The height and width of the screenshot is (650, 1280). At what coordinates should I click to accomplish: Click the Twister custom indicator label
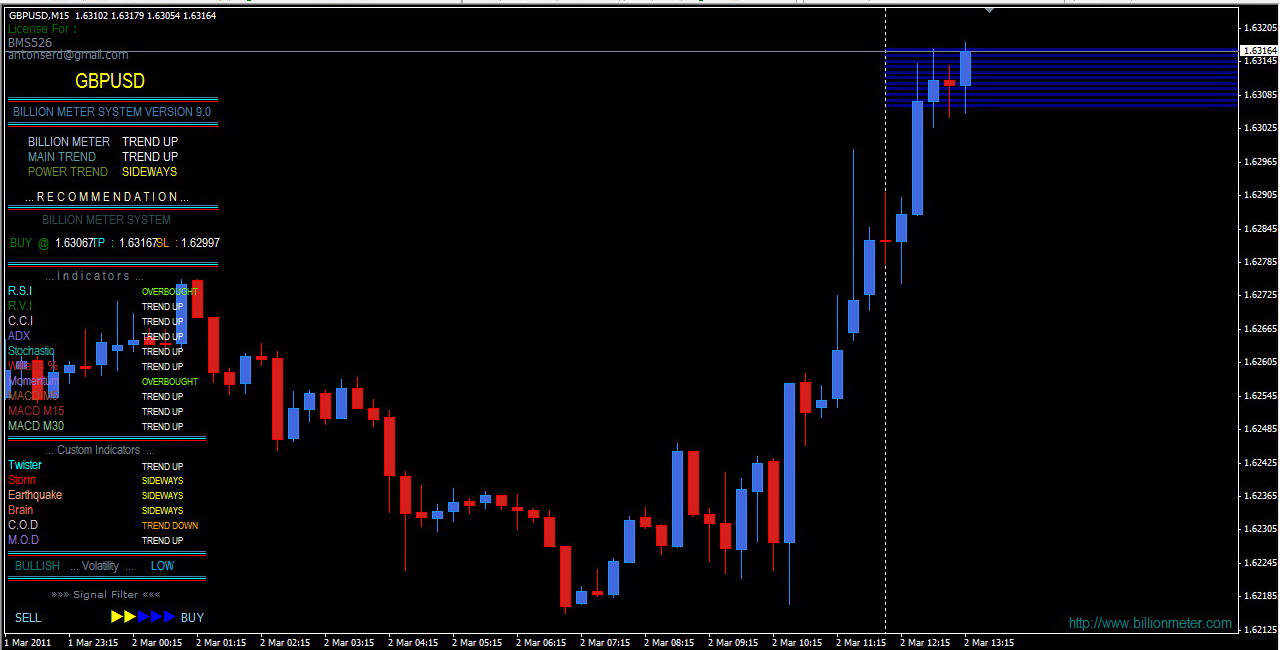(25, 465)
